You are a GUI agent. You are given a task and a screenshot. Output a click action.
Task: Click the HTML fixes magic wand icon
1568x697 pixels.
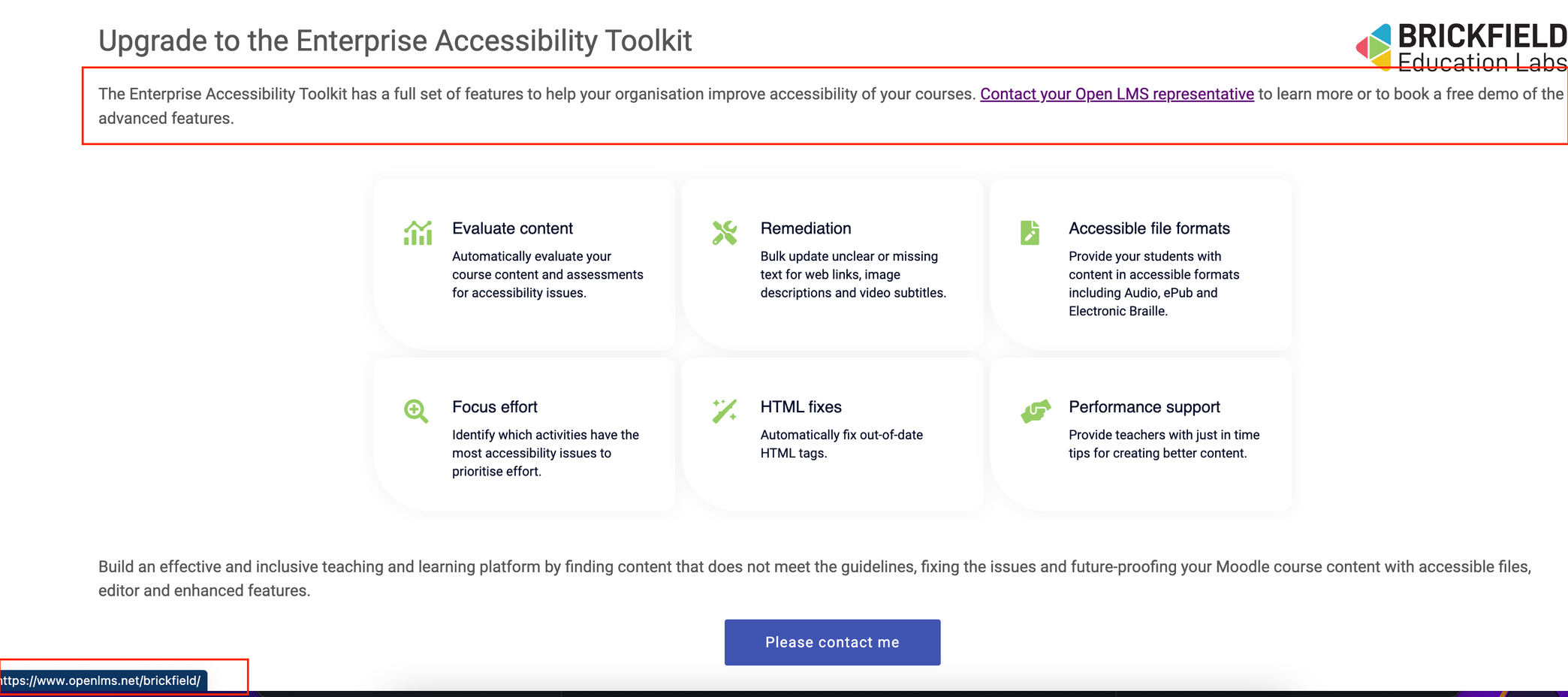coord(725,411)
